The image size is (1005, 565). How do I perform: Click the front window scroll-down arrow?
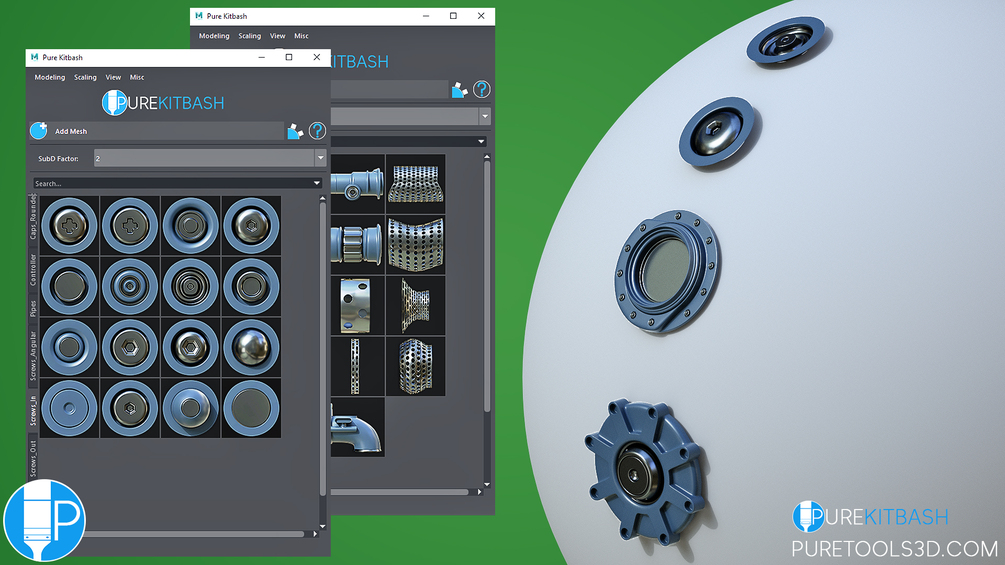point(322,527)
